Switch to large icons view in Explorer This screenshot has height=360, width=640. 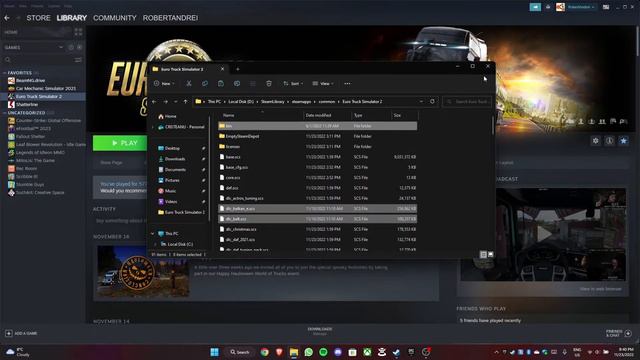491,254
